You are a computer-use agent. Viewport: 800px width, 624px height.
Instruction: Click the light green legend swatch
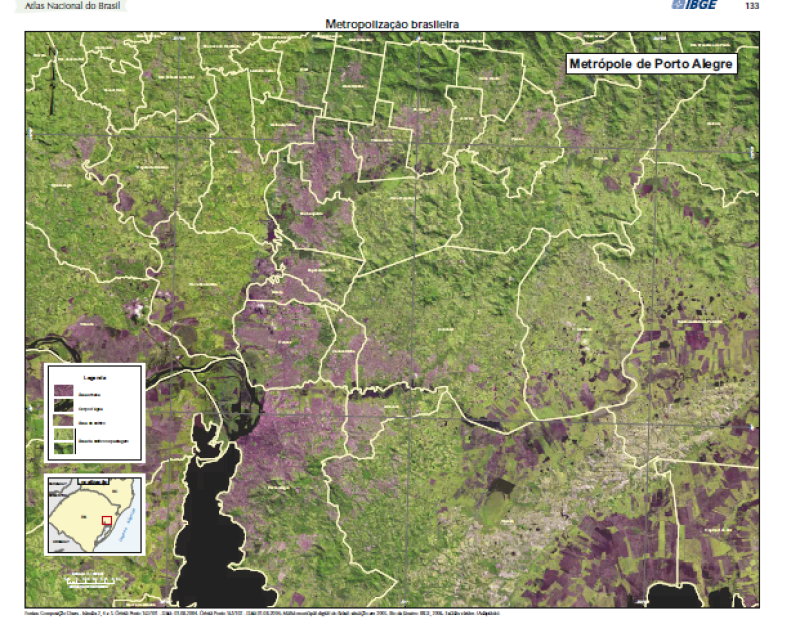pos(63,434)
